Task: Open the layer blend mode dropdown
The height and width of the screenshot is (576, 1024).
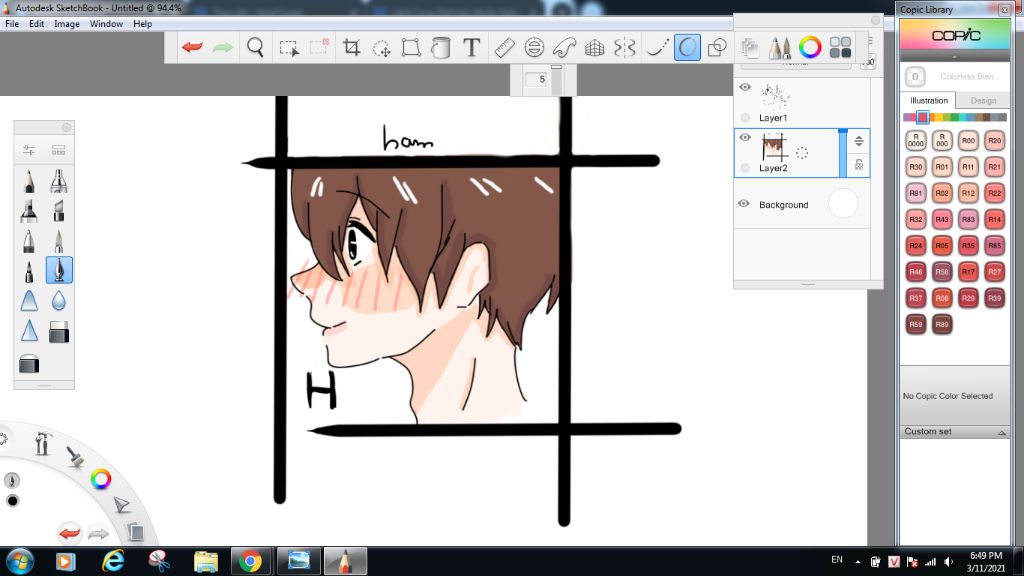Action: pos(796,65)
